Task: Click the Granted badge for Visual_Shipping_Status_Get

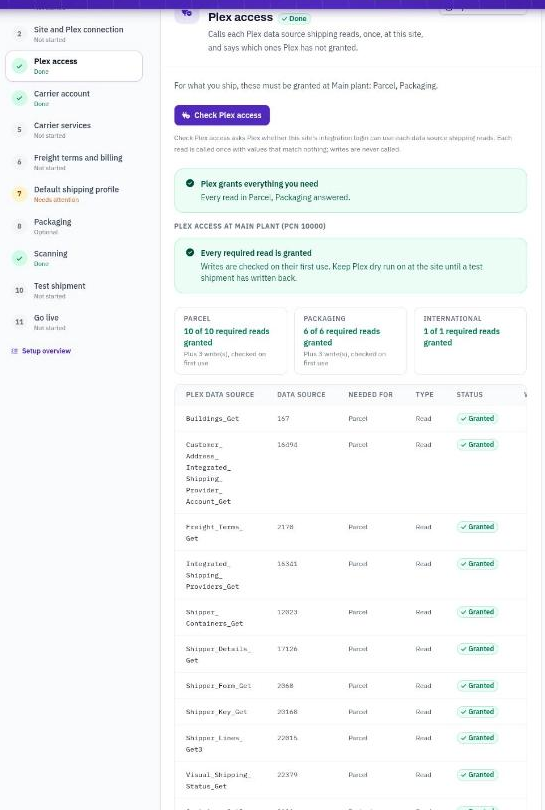Action: [x=477, y=774]
